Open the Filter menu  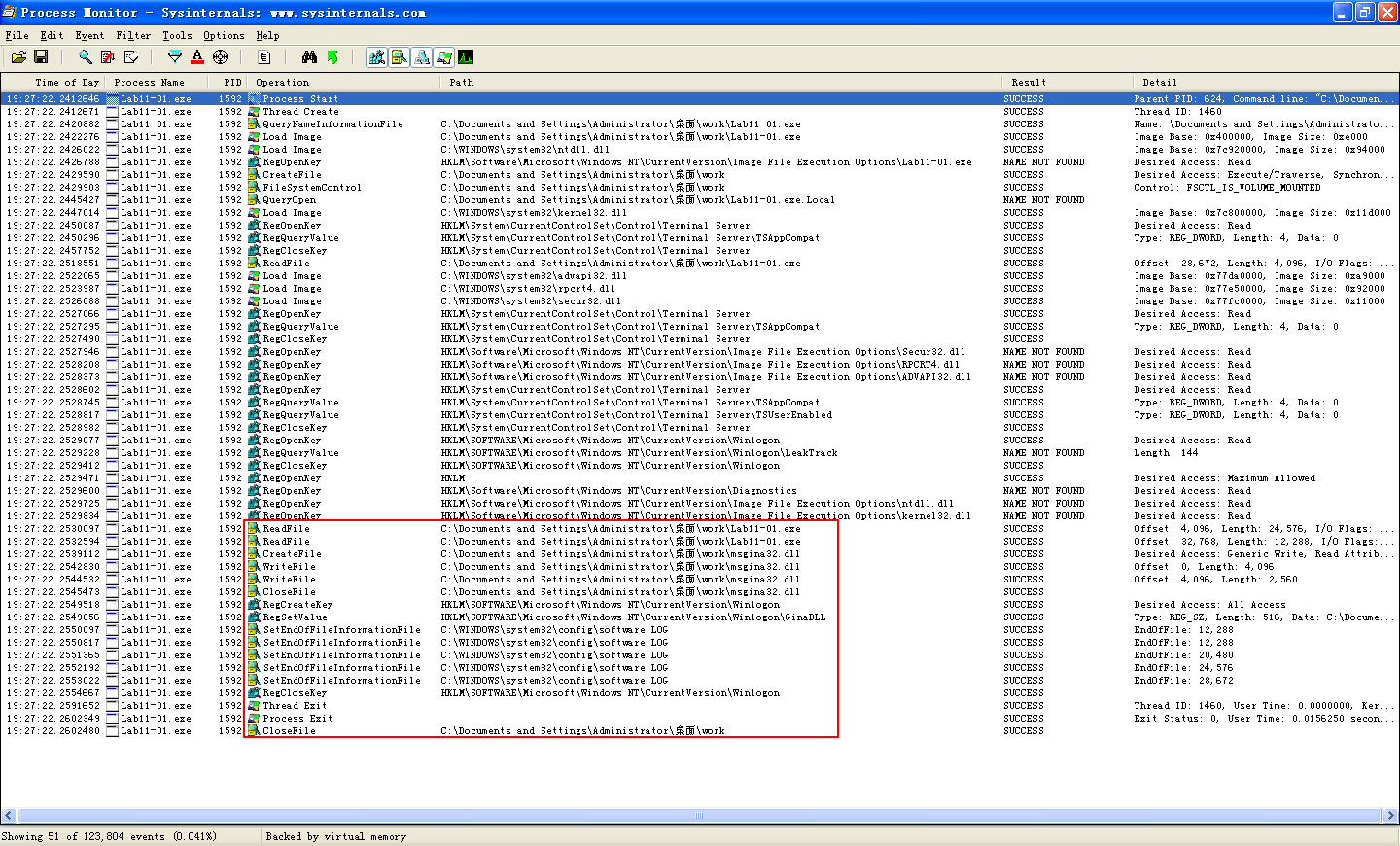pos(133,35)
